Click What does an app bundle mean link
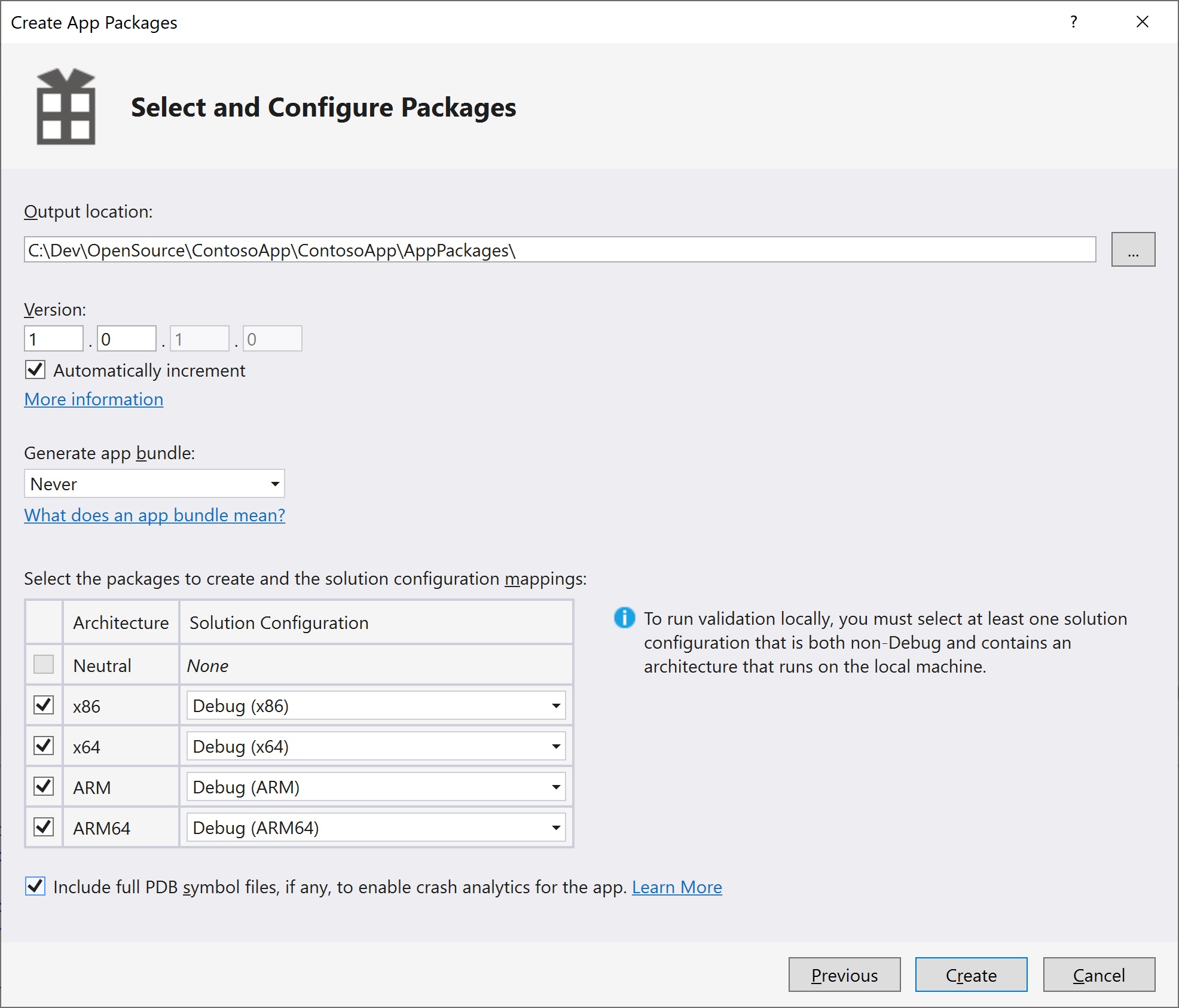This screenshot has height=1008, width=1179. point(155,514)
